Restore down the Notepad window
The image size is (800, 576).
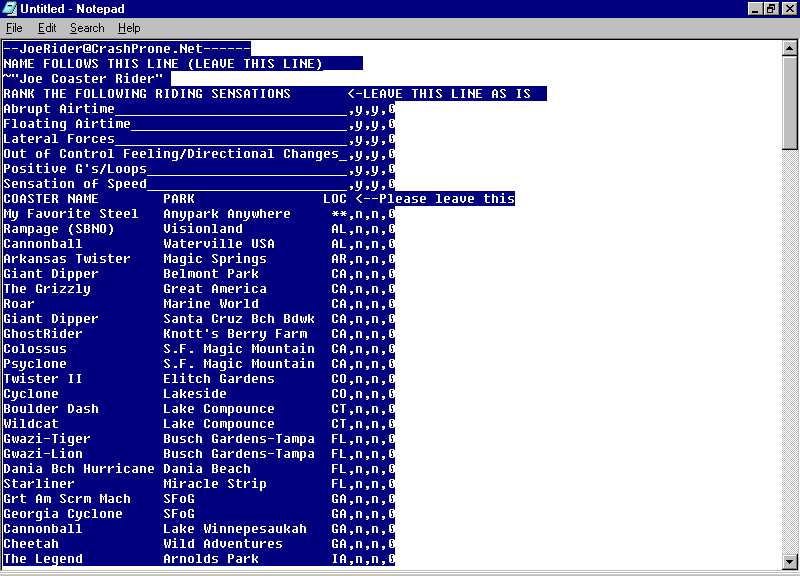(x=771, y=9)
